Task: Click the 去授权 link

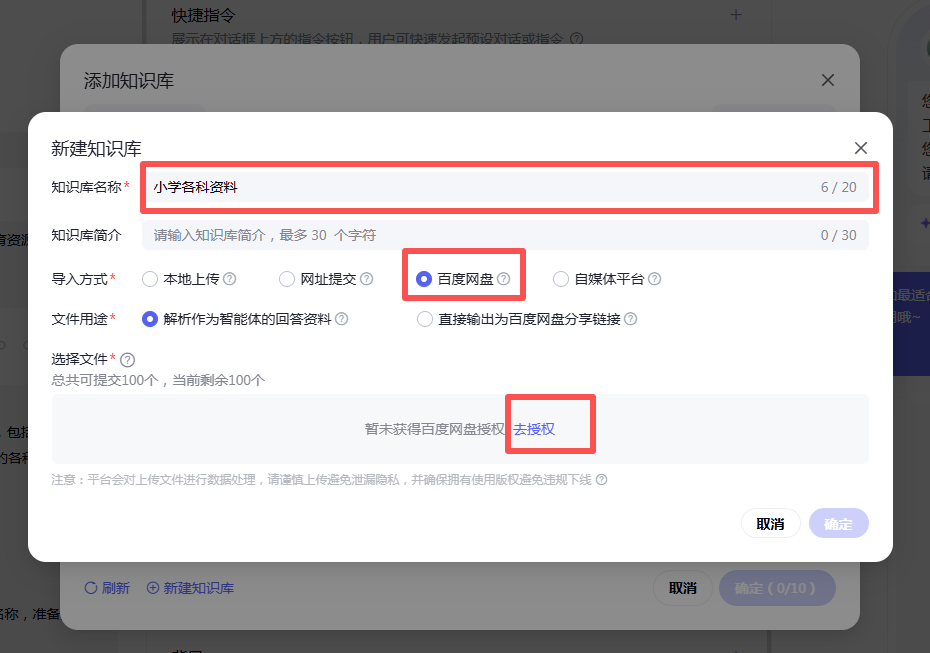Action: coord(534,429)
